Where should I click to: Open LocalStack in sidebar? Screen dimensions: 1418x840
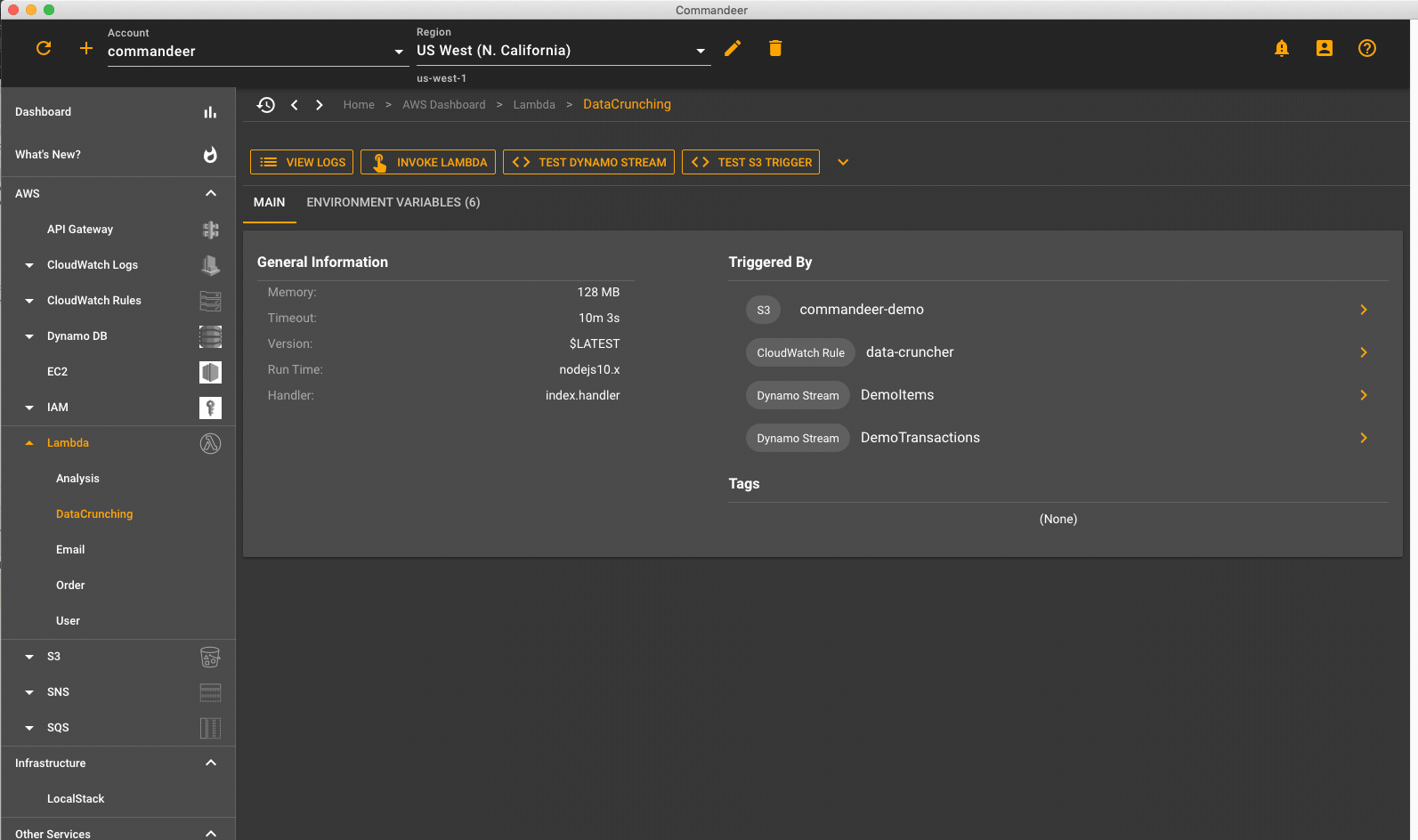(76, 799)
